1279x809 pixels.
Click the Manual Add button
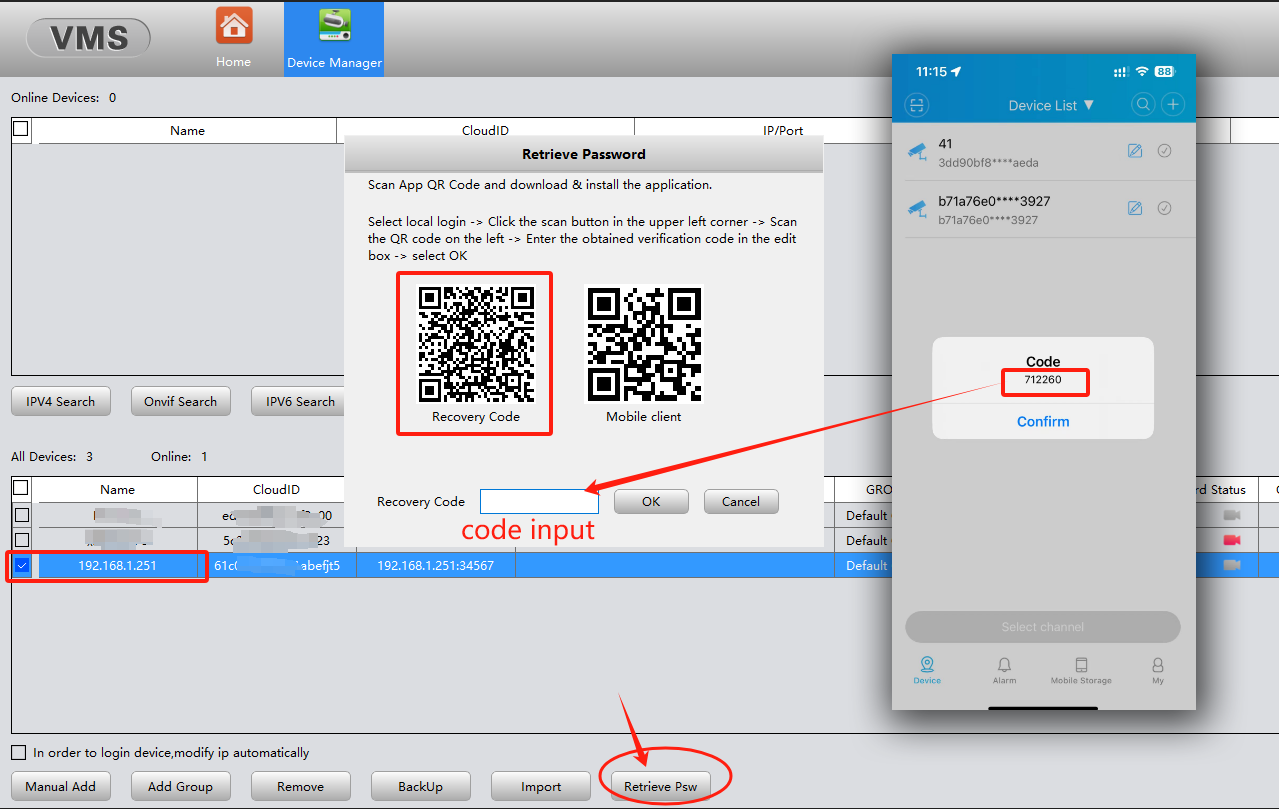tap(61, 786)
